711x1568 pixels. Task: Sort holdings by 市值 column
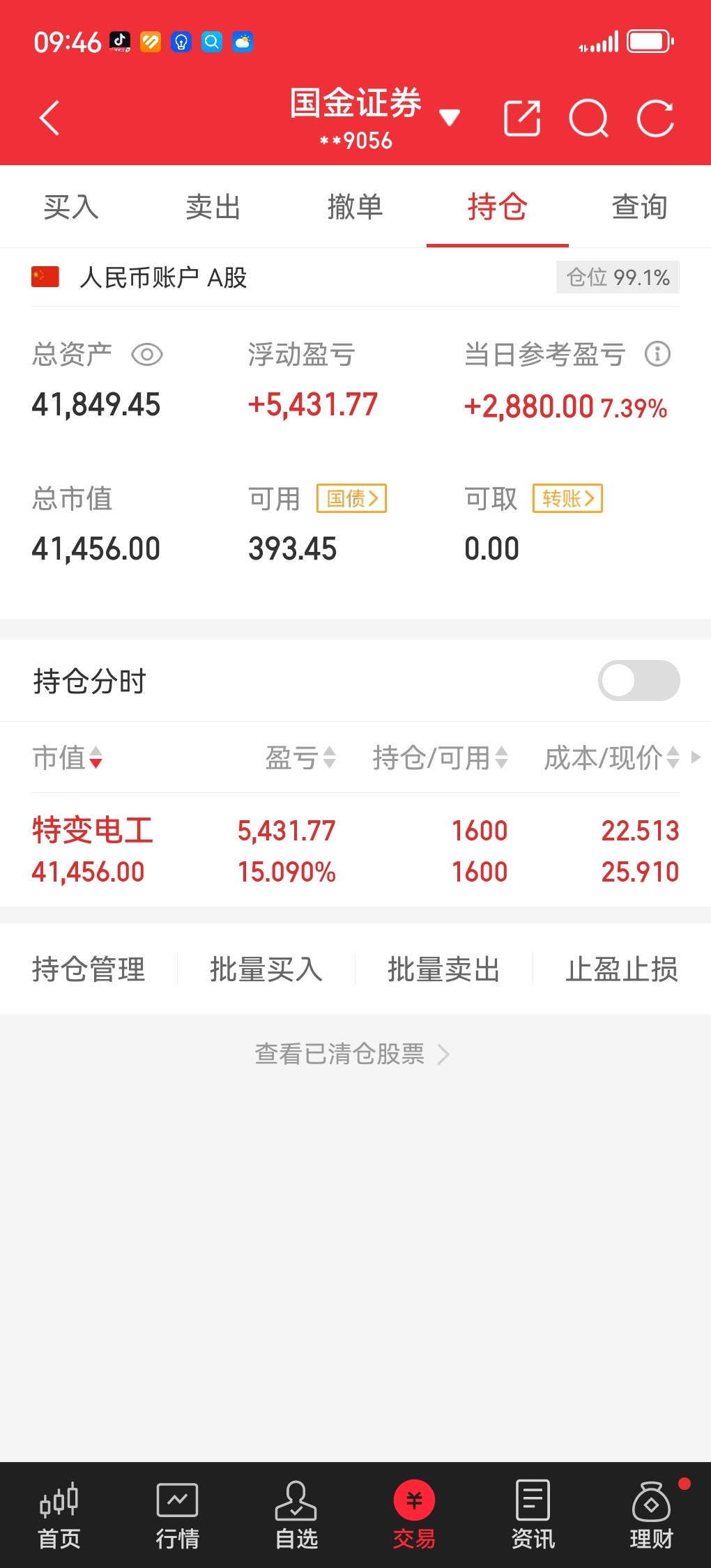coord(68,758)
